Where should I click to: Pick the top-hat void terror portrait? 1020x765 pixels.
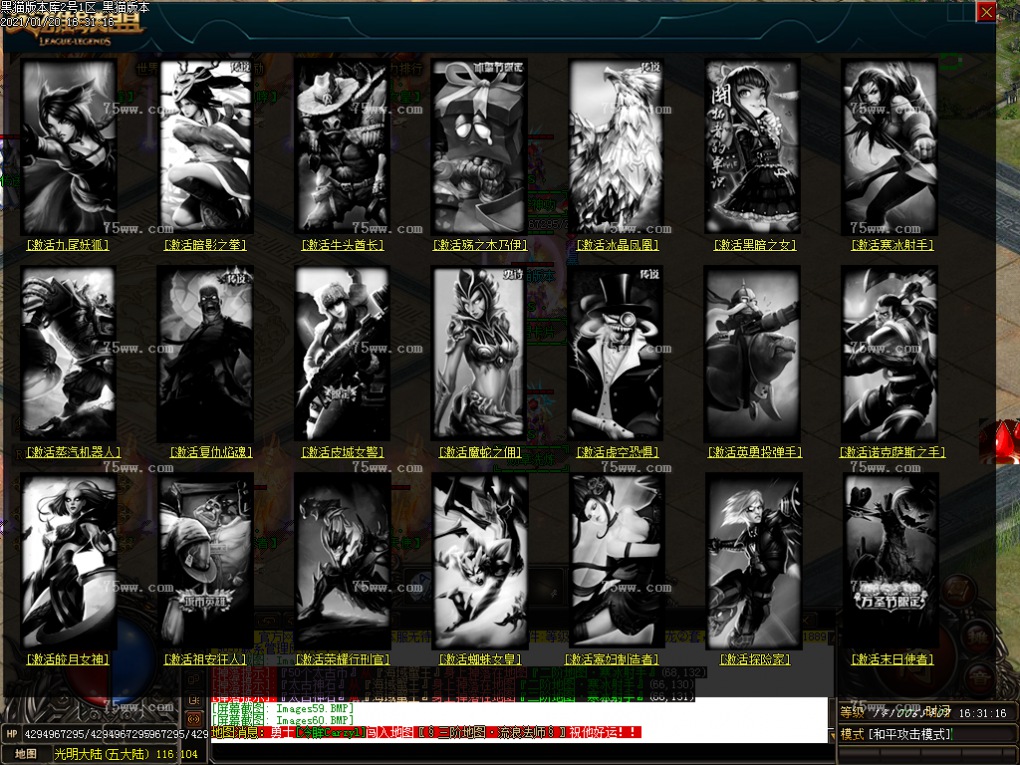point(617,354)
